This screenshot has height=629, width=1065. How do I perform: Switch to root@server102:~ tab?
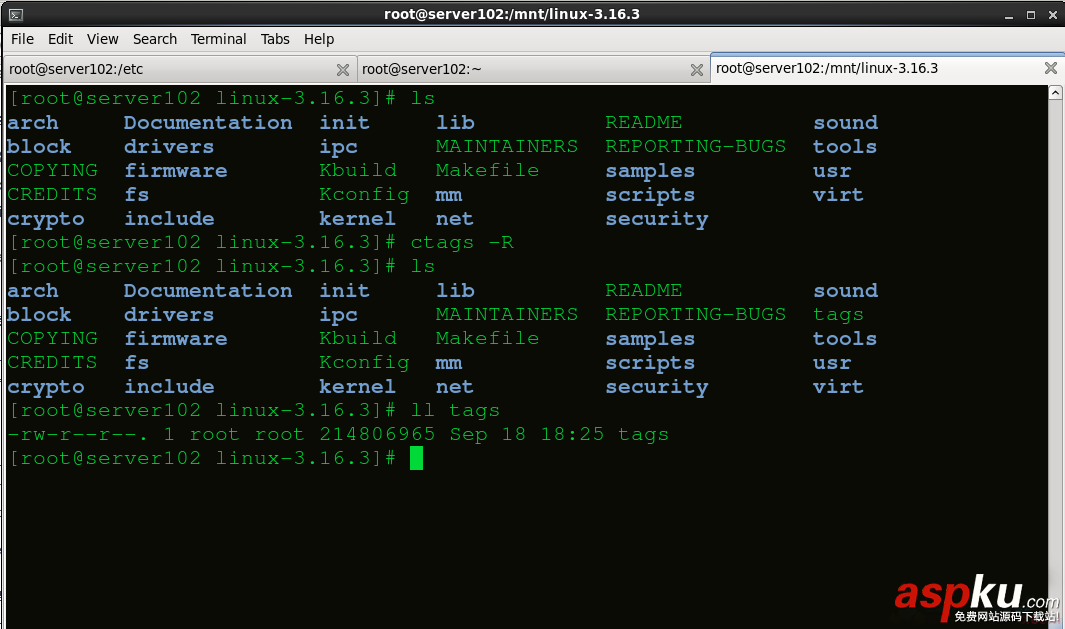(x=532, y=69)
